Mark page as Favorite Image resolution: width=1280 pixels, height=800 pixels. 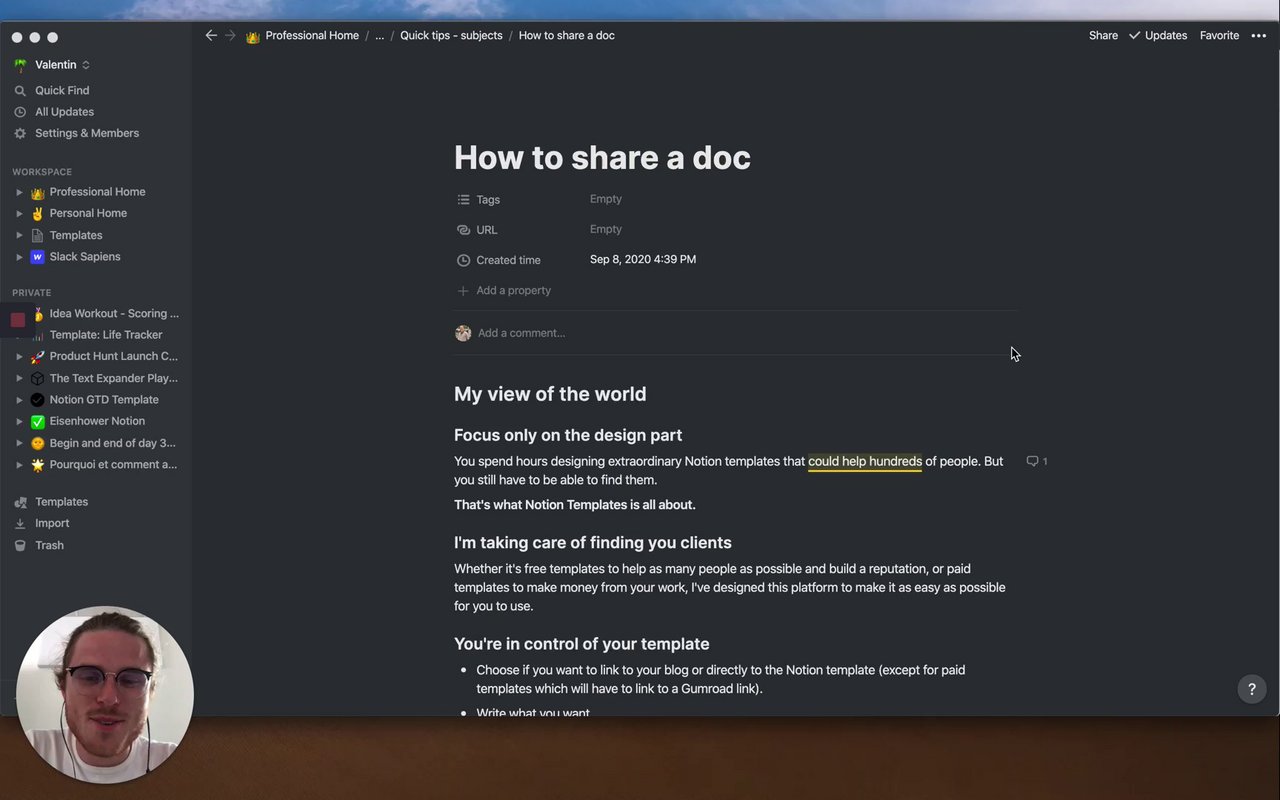(x=1219, y=35)
